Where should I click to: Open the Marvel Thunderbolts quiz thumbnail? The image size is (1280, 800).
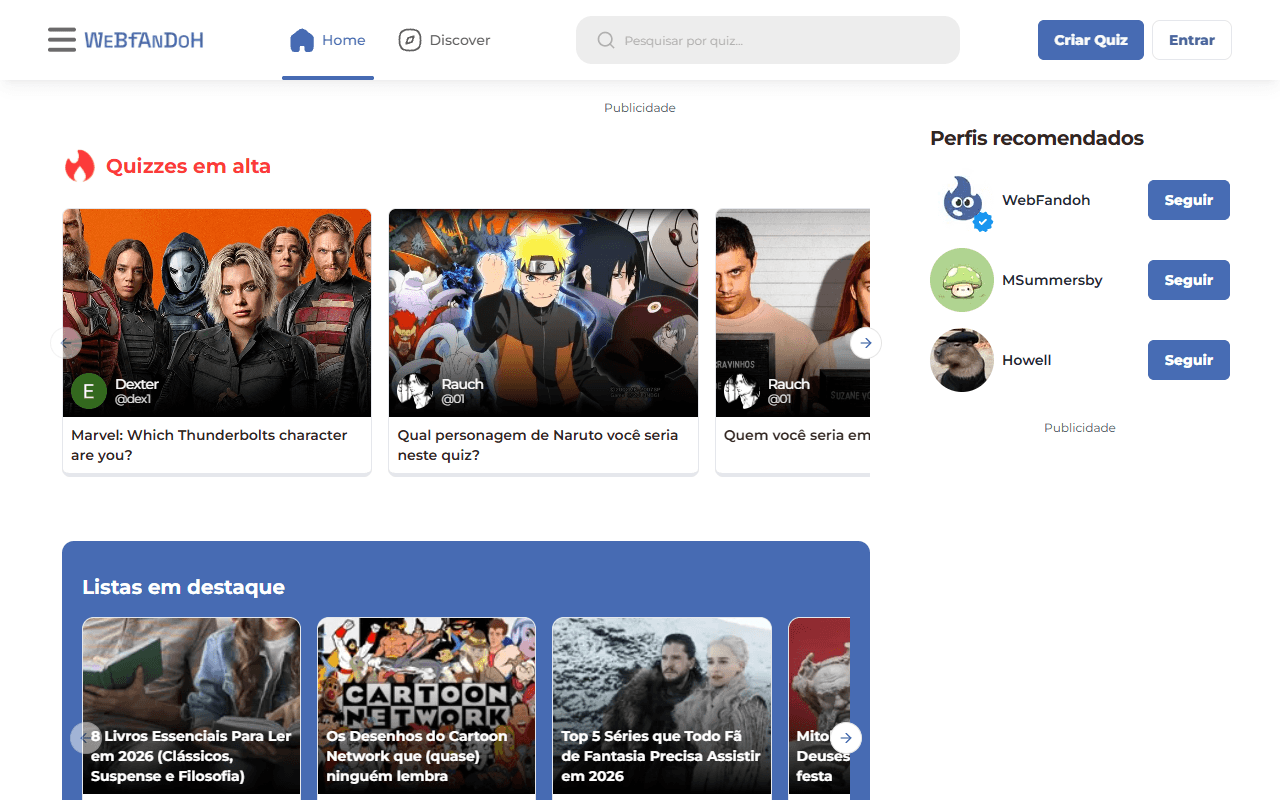[217, 313]
